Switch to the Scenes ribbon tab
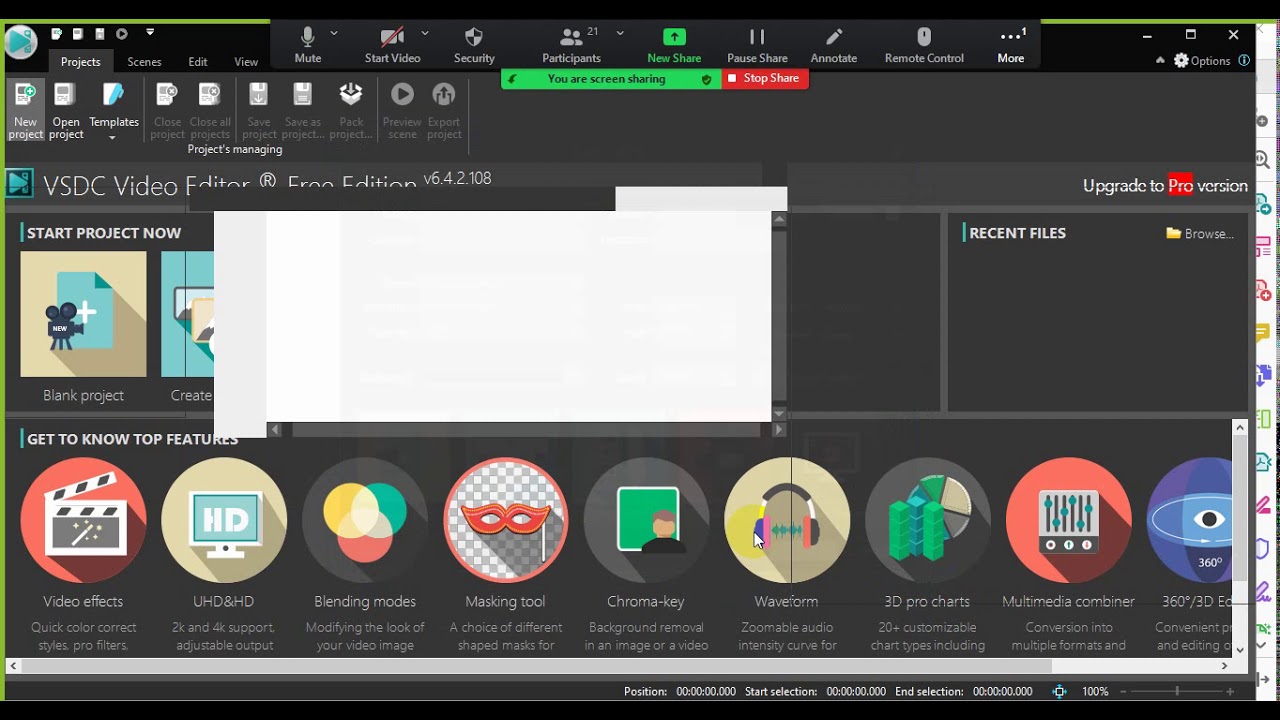Image resolution: width=1280 pixels, height=720 pixels. tap(144, 61)
